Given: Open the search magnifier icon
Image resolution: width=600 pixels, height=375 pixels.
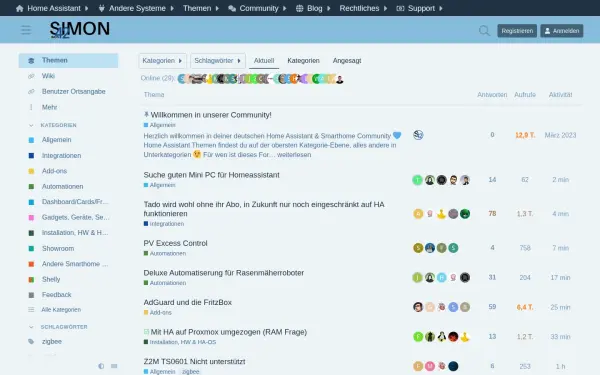Looking at the screenshot, I should tap(484, 31).
